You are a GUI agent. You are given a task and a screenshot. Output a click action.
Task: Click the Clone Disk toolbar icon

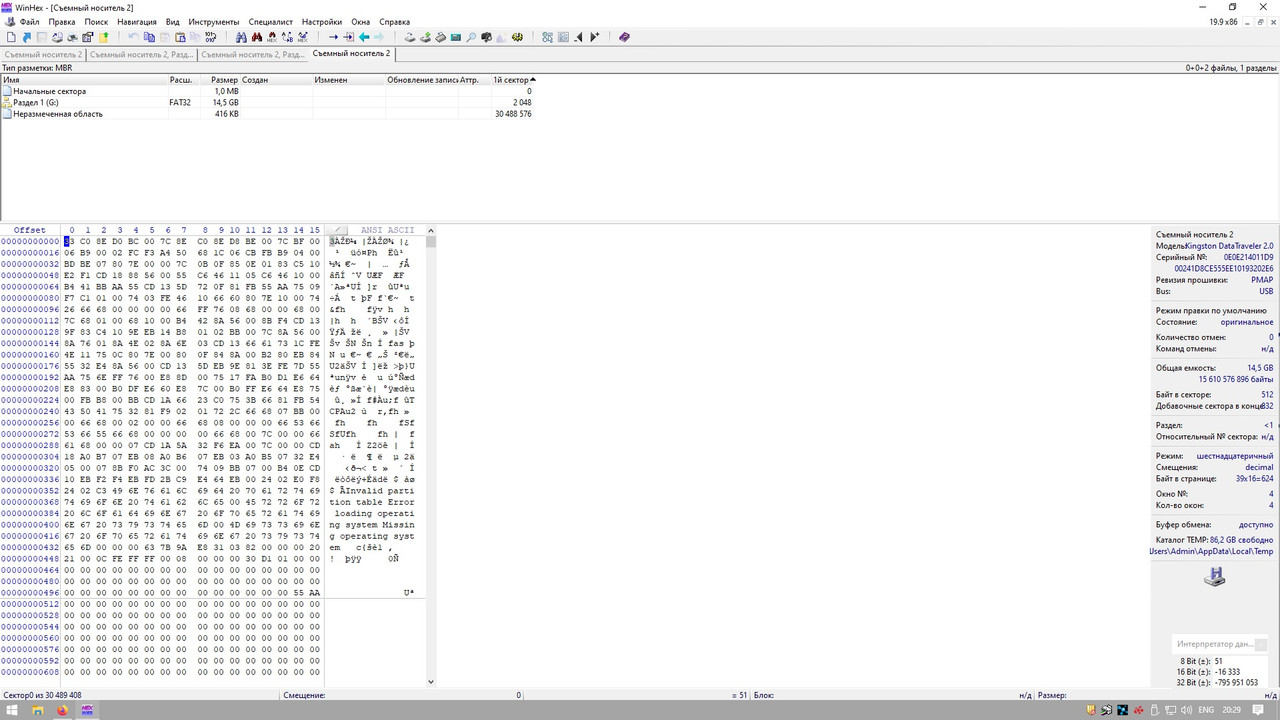425,37
